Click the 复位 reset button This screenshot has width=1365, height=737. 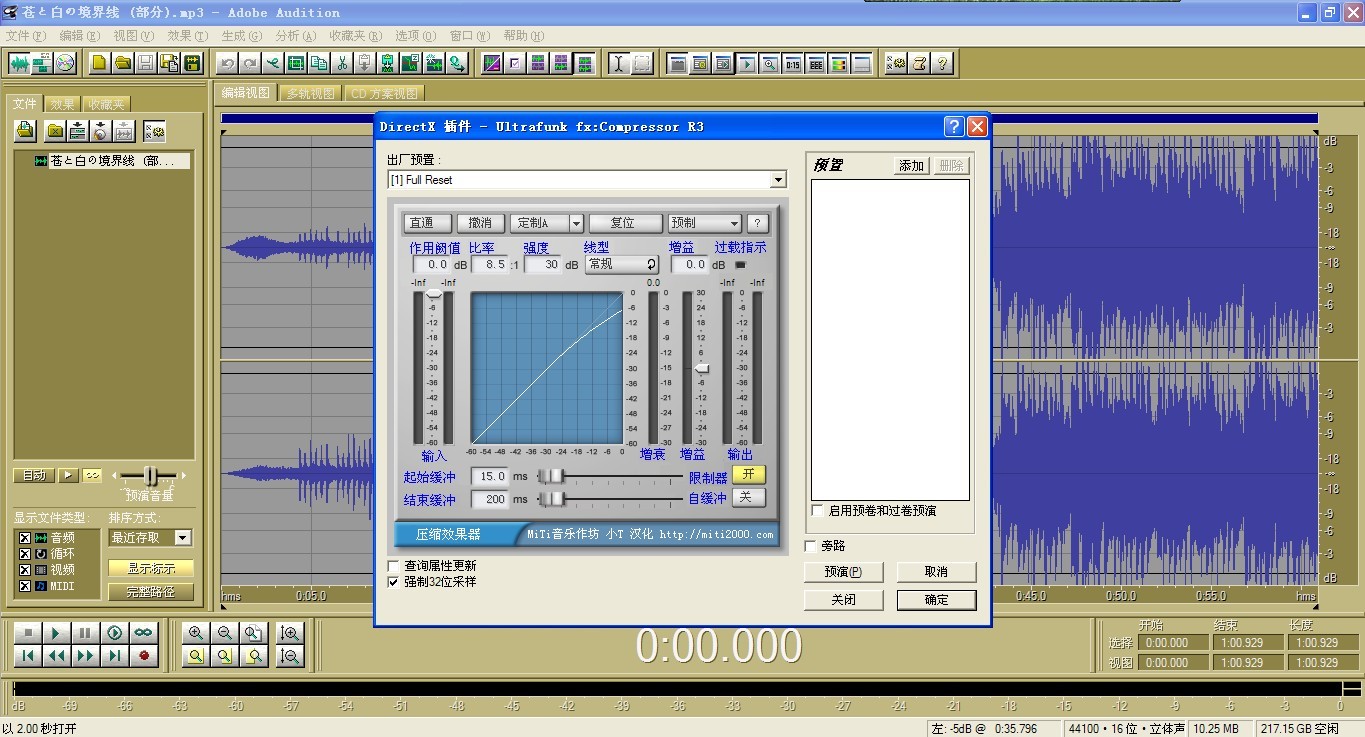[x=625, y=223]
